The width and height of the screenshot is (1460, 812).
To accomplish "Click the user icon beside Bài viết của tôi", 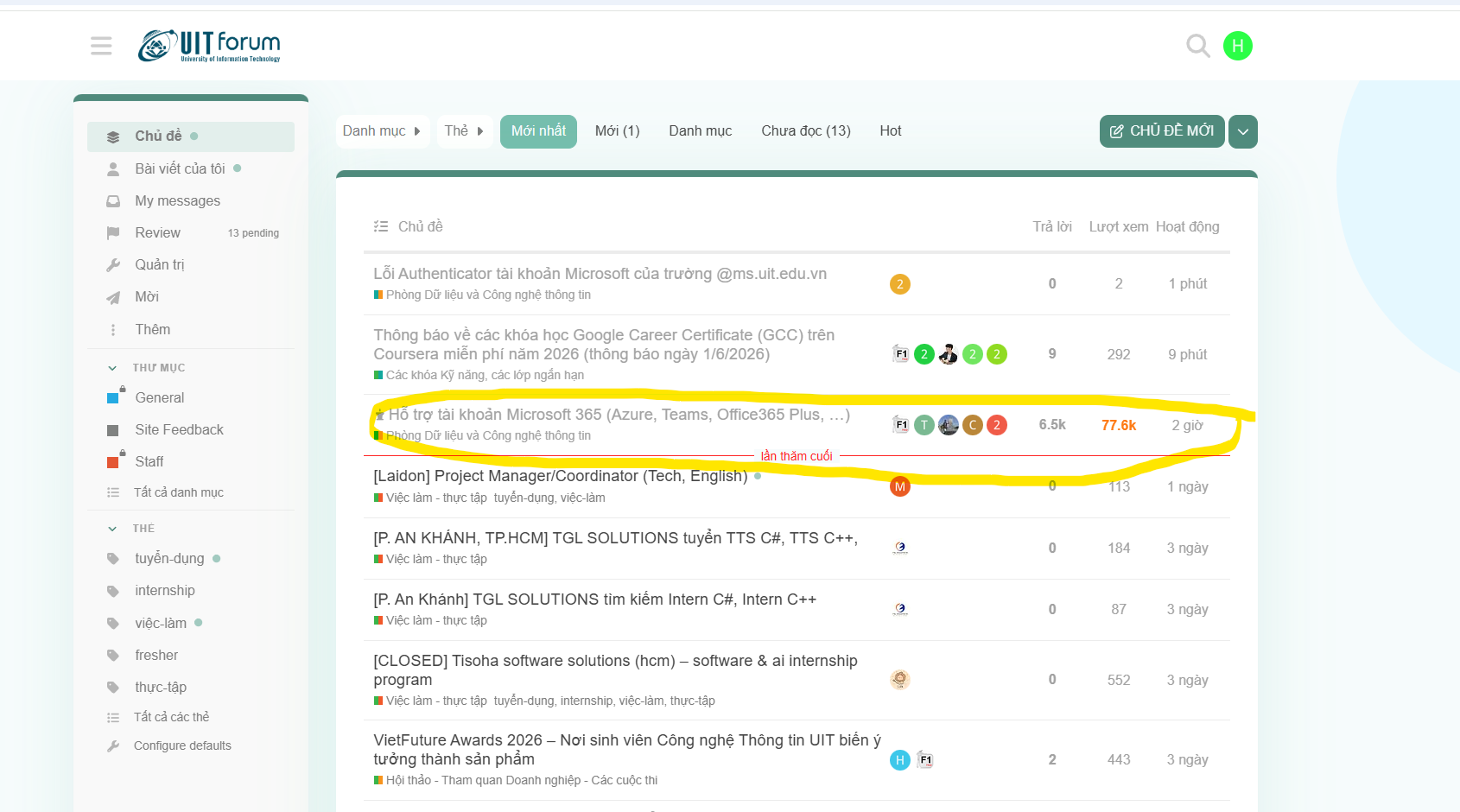I will click(113, 169).
